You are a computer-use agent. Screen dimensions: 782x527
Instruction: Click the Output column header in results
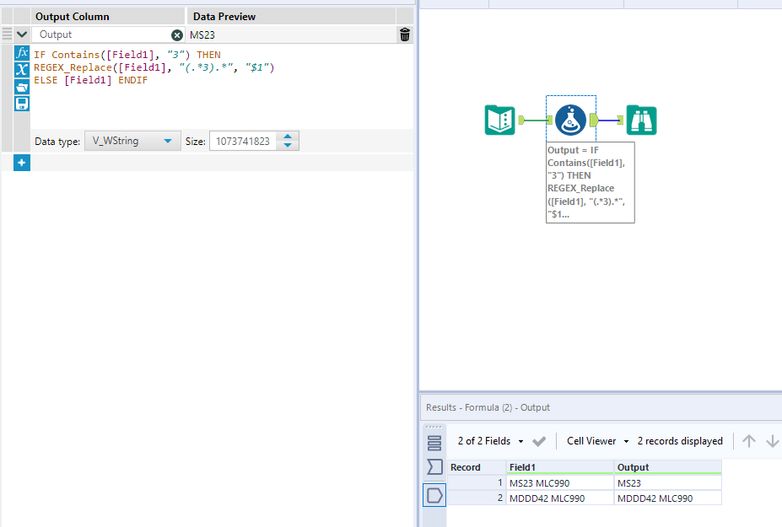(x=668, y=467)
